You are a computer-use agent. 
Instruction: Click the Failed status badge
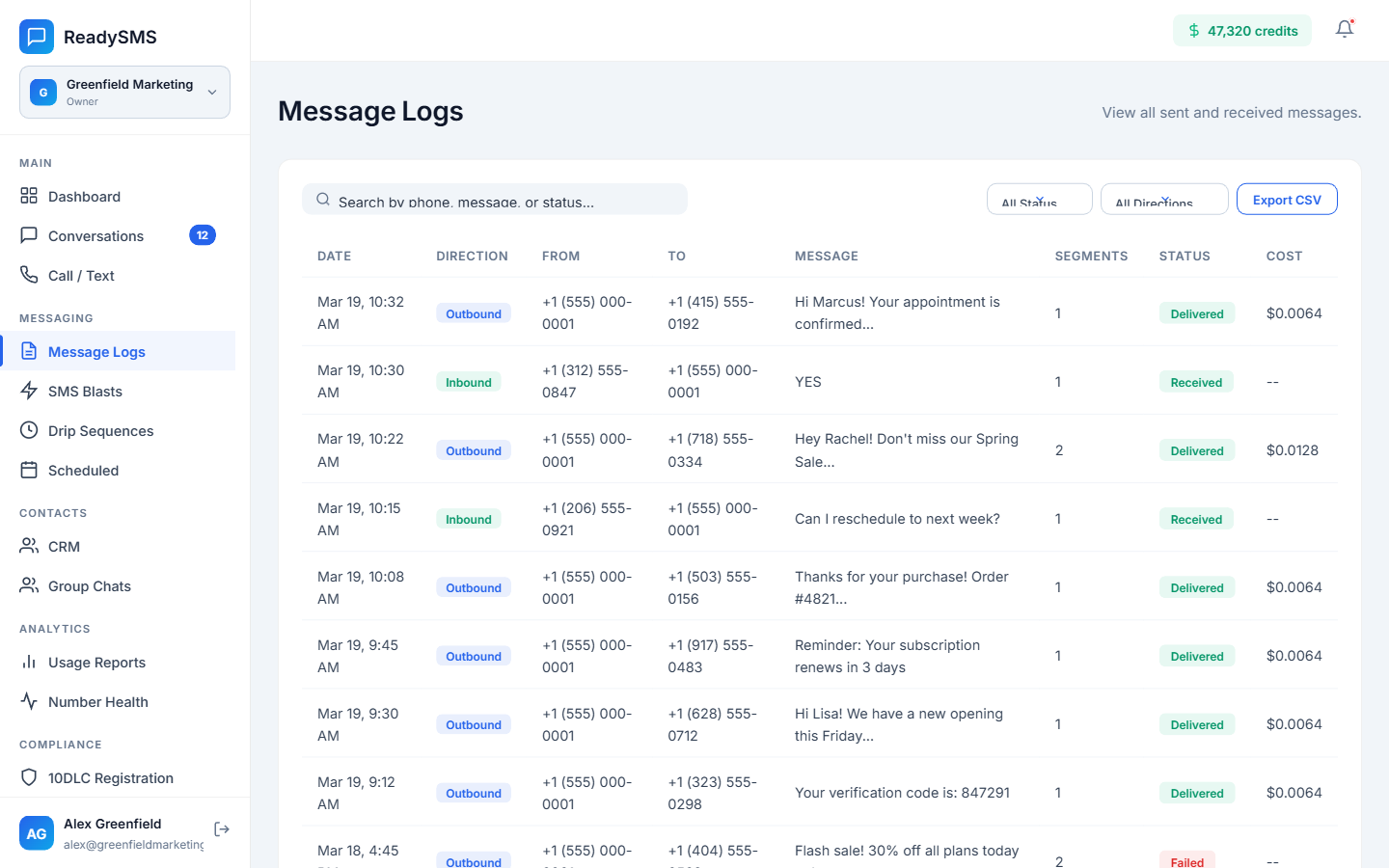[1187, 861]
